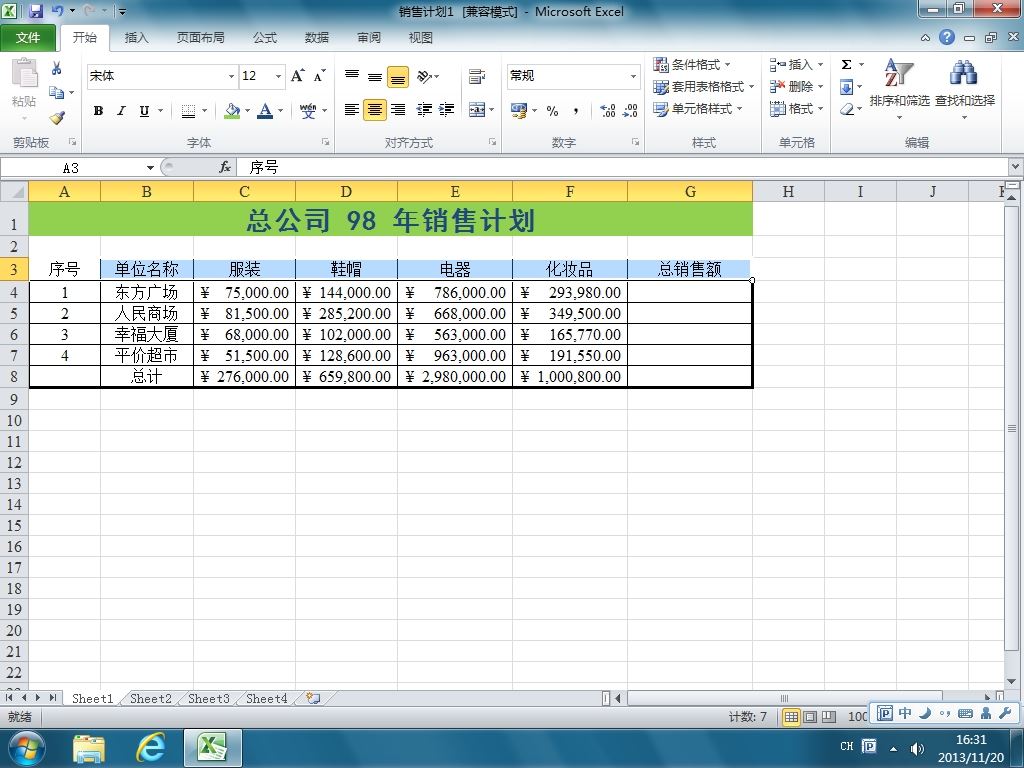Expand the Name Box dropdown arrow

(x=150, y=168)
